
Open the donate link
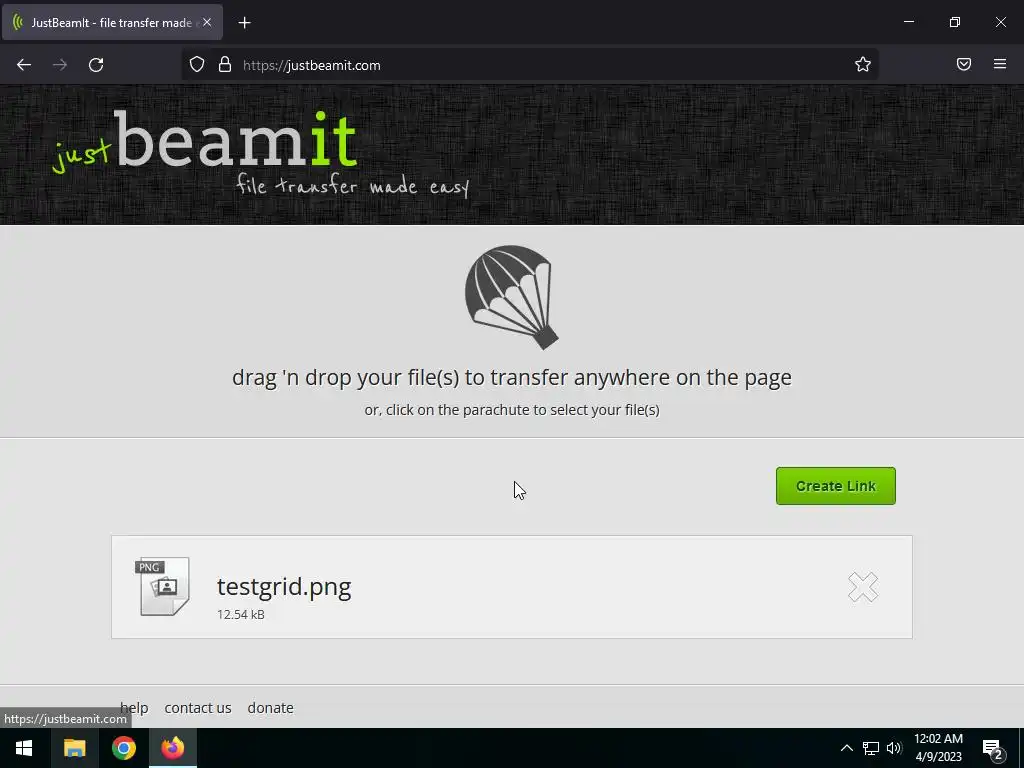270,707
